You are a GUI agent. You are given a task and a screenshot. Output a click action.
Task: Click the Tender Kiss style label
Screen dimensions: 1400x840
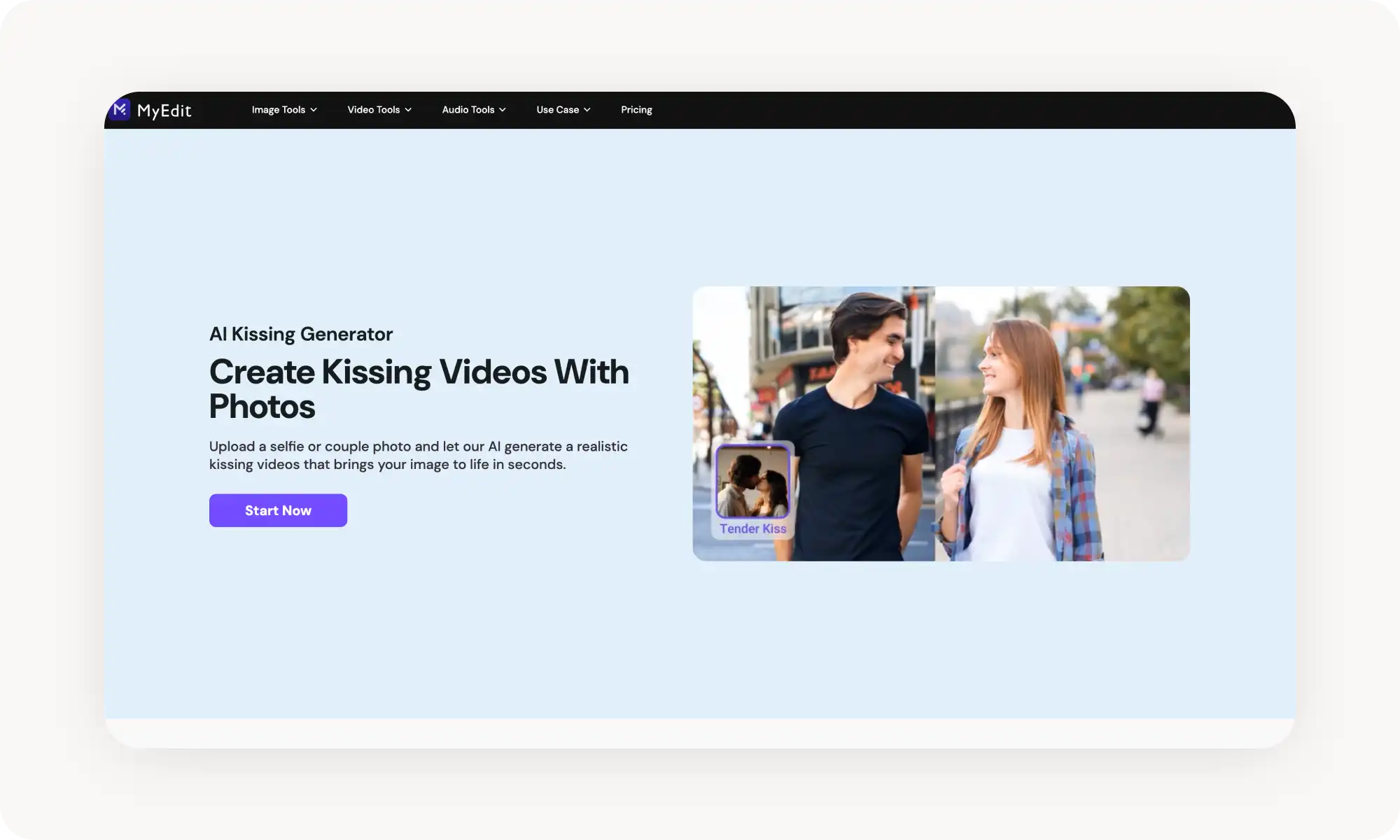tap(752, 528)
